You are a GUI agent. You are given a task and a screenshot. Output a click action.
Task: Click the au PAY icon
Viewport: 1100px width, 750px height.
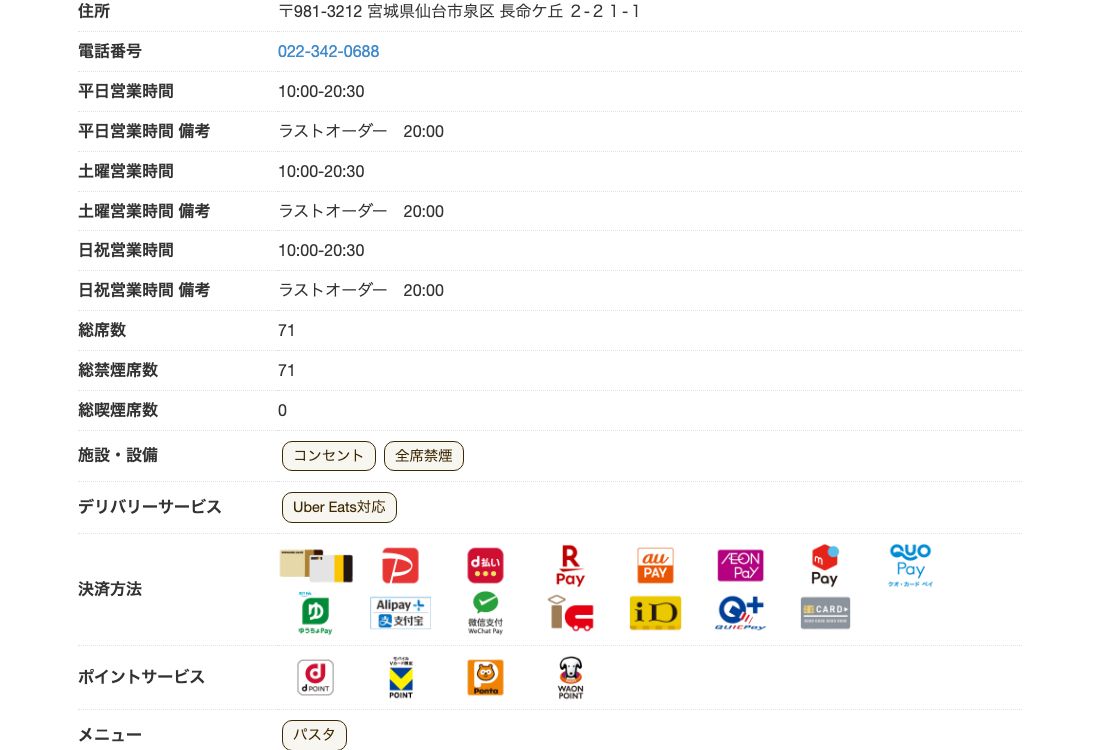tap(655, 565)
